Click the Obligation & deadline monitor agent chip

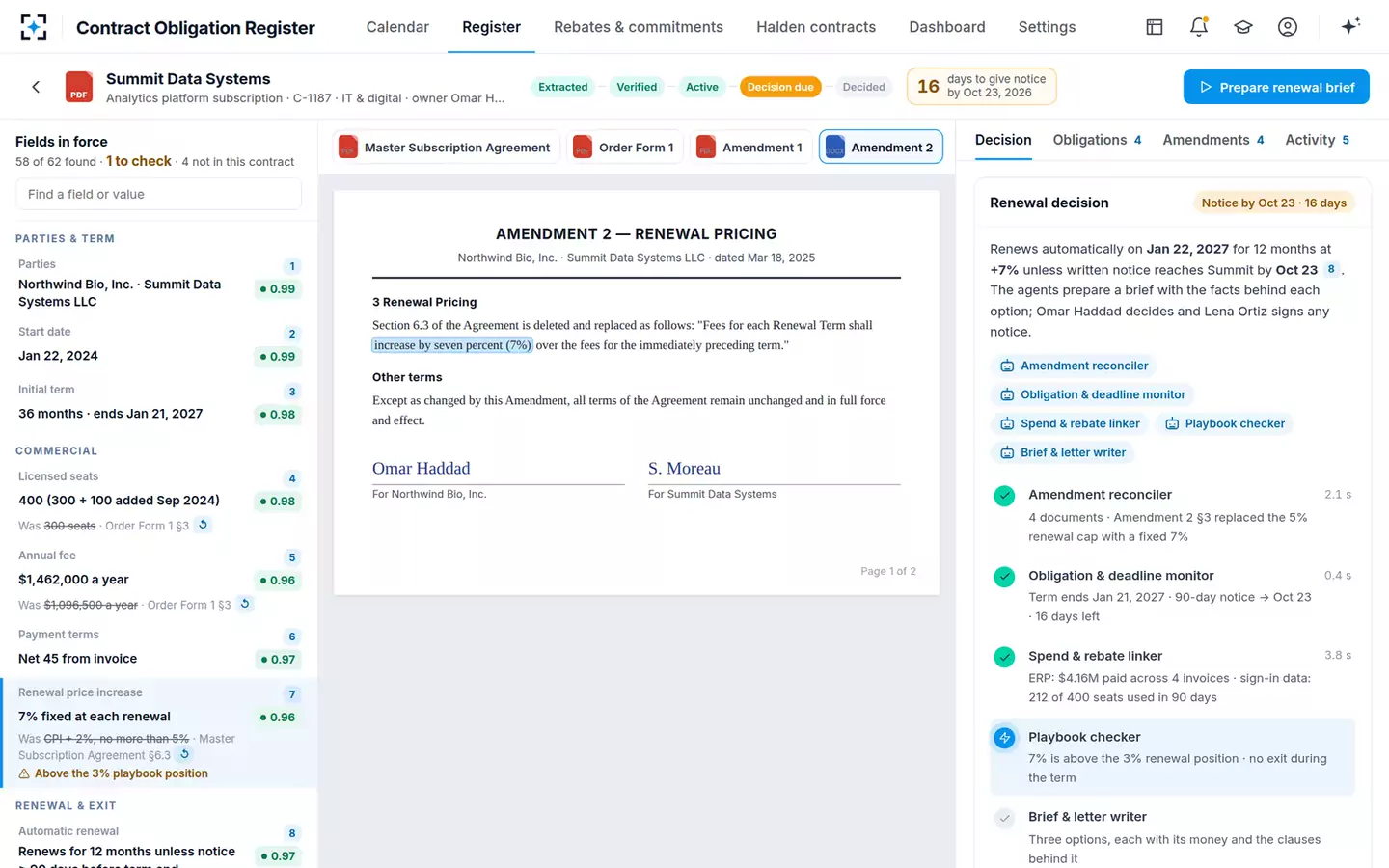pyautogui.click(x=1092, y=394)
